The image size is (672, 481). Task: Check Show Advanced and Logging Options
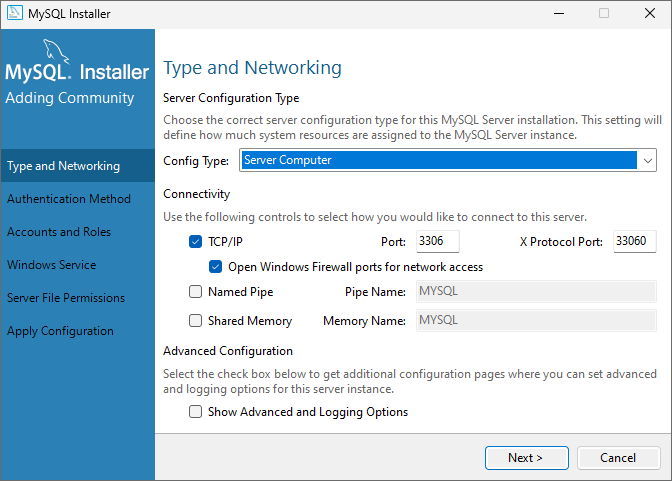point(195,412)
